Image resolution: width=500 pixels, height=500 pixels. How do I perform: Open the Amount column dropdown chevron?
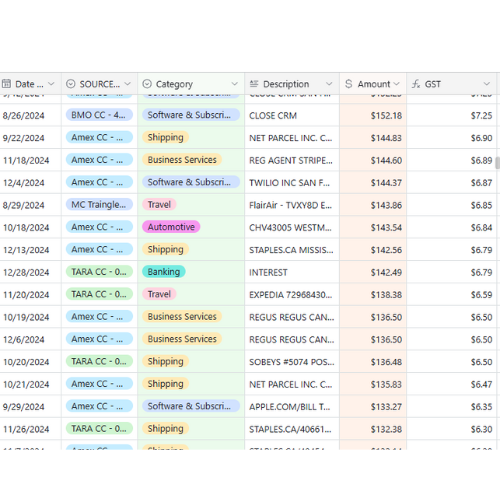tap(396, 84)
